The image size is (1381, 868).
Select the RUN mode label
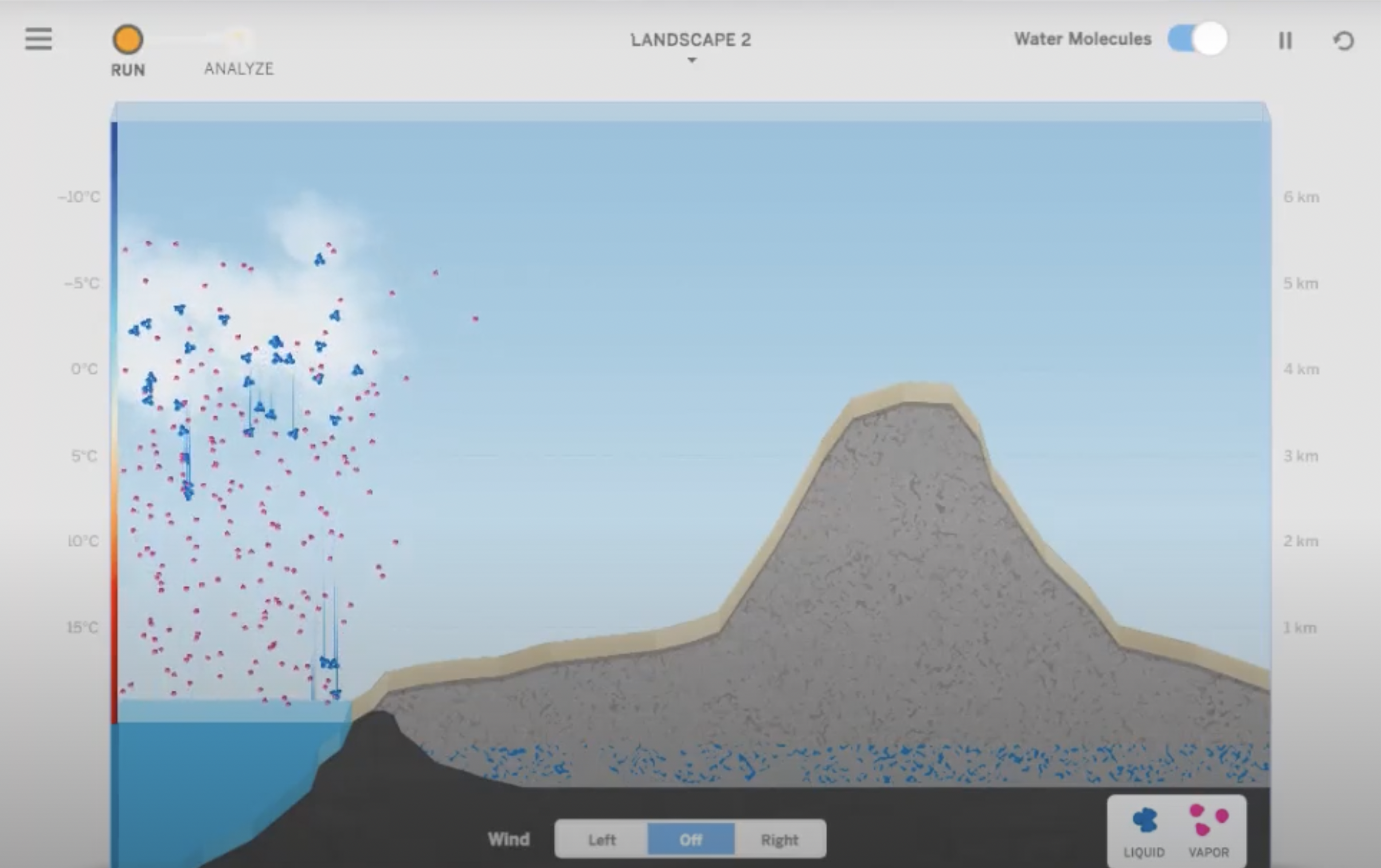[128, 70]
